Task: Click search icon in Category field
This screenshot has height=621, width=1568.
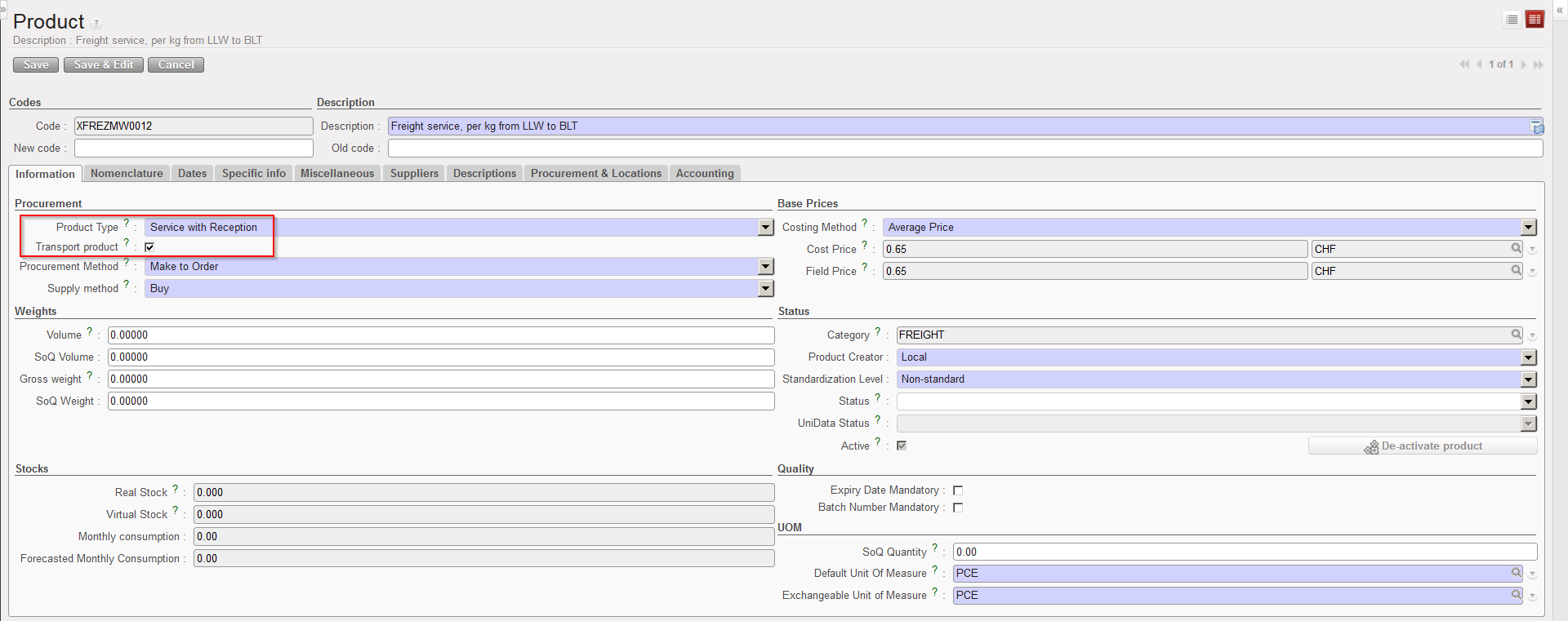Action: (1516, 335)
